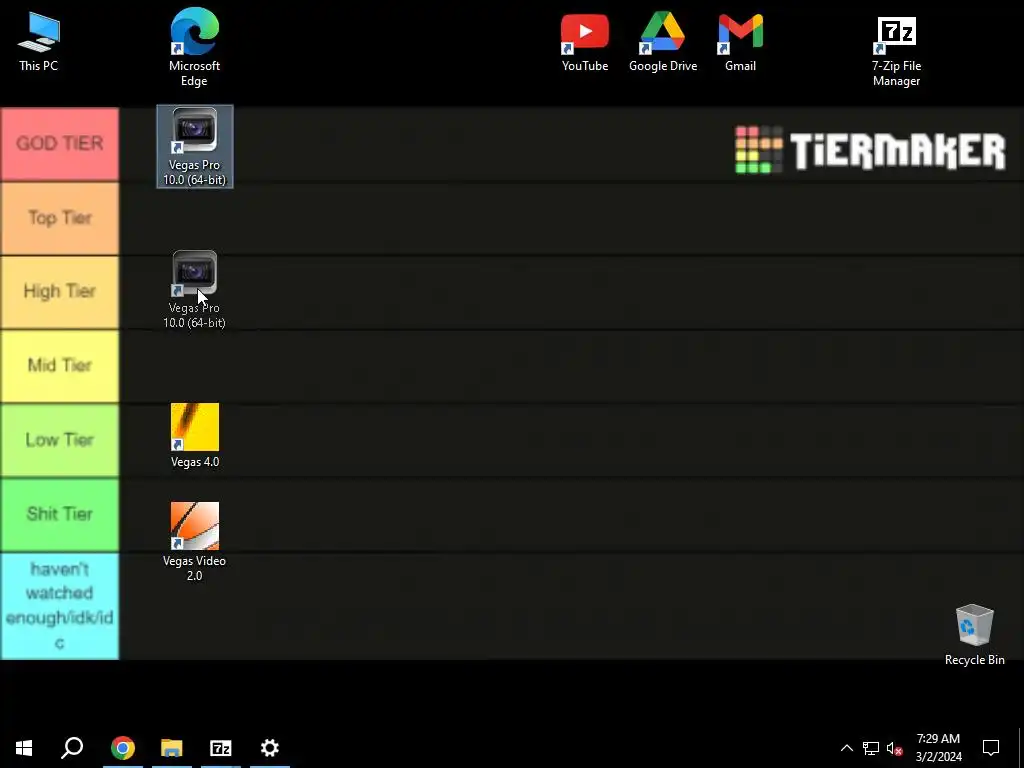Launch Microsoft Edge desktop shortcut
Viewport: 1024px width, 768px height.
[x=195, y=47]
